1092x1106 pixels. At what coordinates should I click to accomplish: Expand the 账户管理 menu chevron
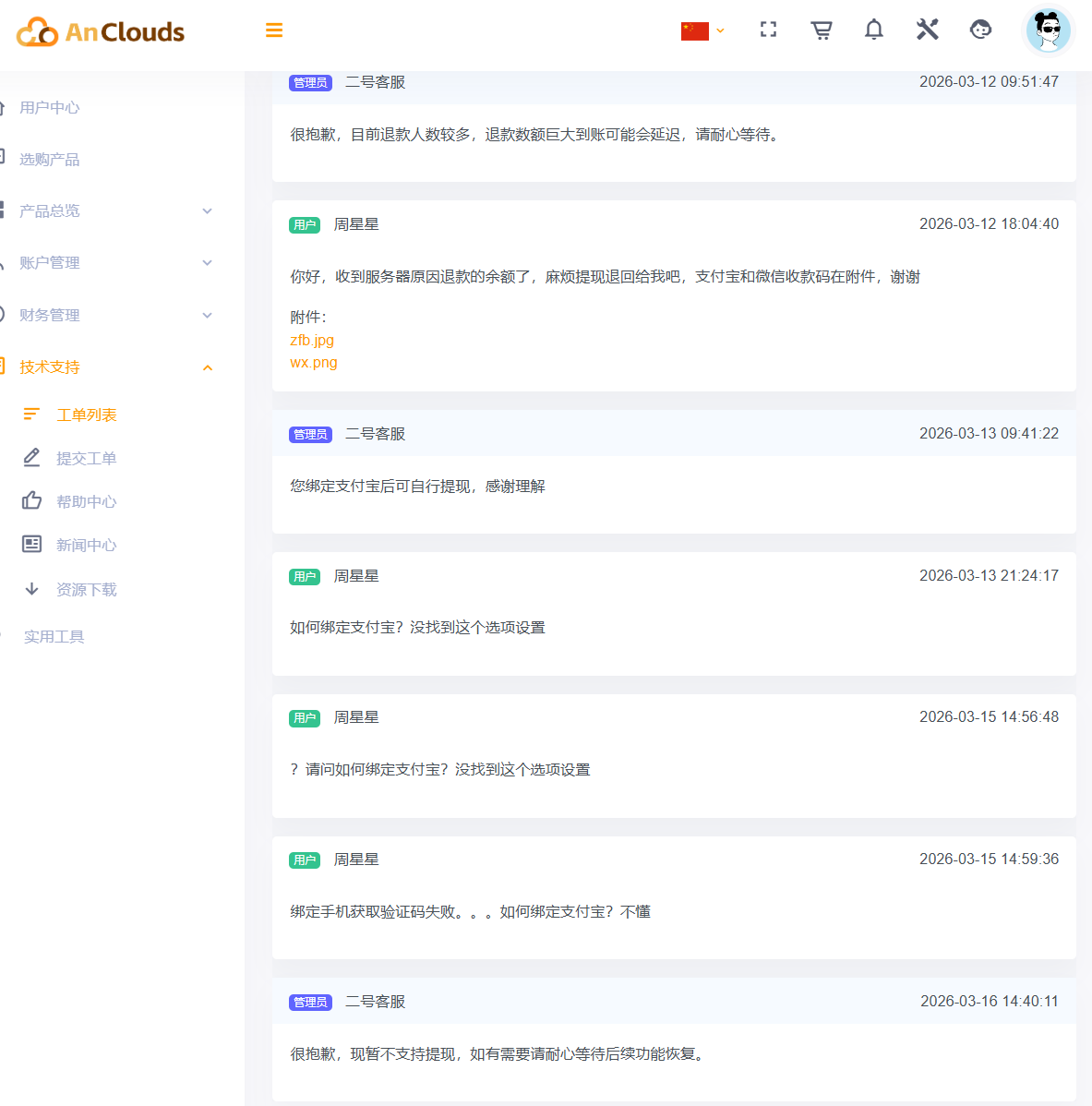click(208, 263)
